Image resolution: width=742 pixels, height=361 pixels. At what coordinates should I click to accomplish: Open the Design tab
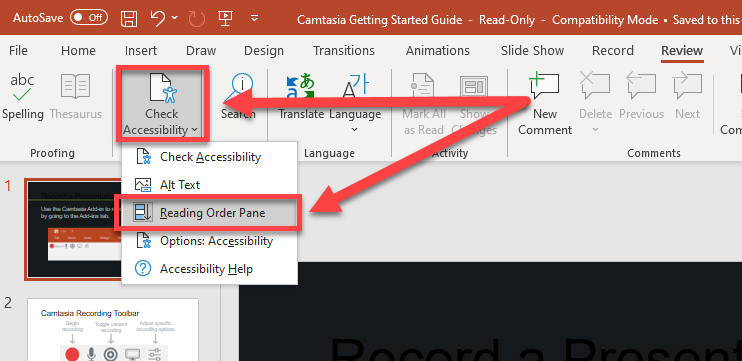click(x=264, y=51)
